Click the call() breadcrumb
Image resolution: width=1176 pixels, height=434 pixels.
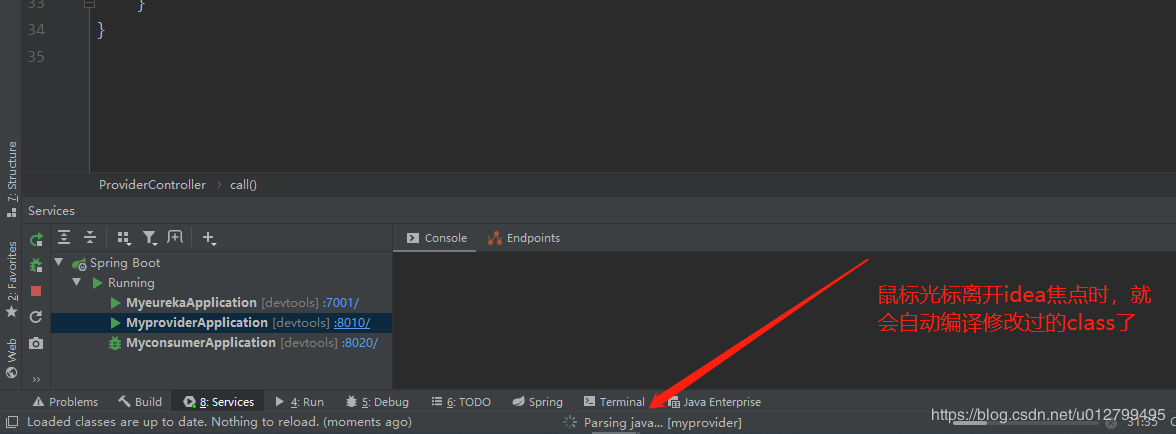click(244, 184)
